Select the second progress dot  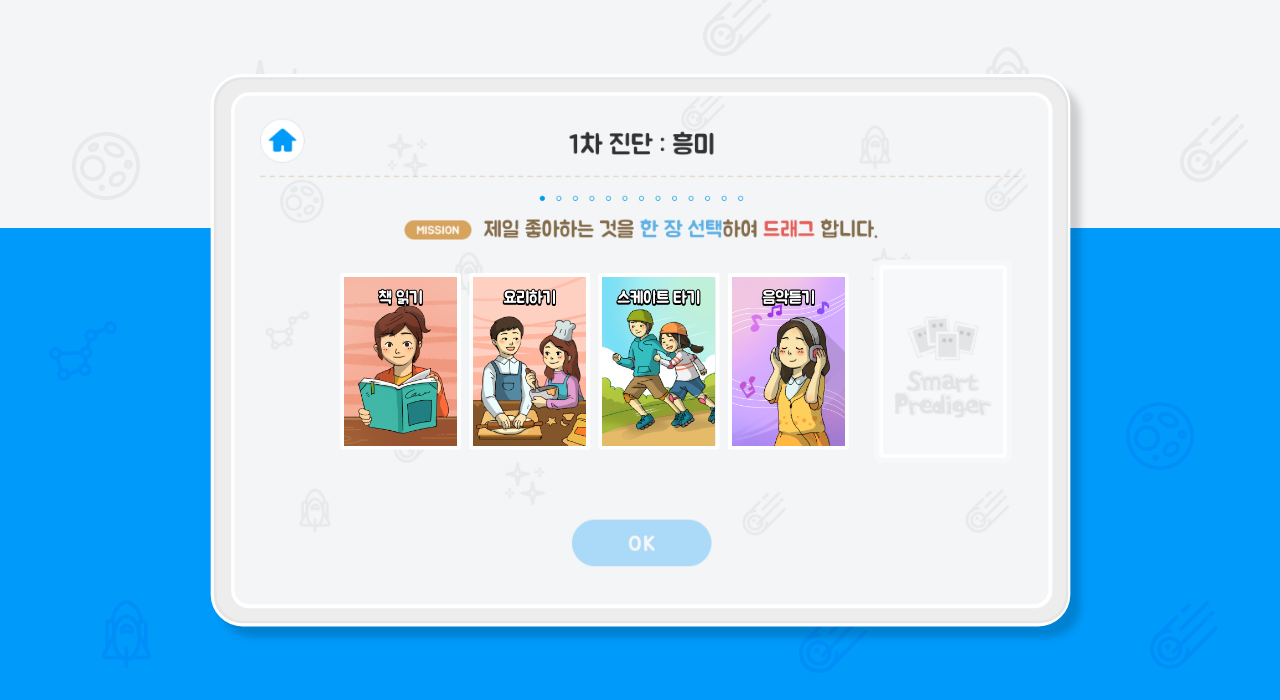coord(559,198)
